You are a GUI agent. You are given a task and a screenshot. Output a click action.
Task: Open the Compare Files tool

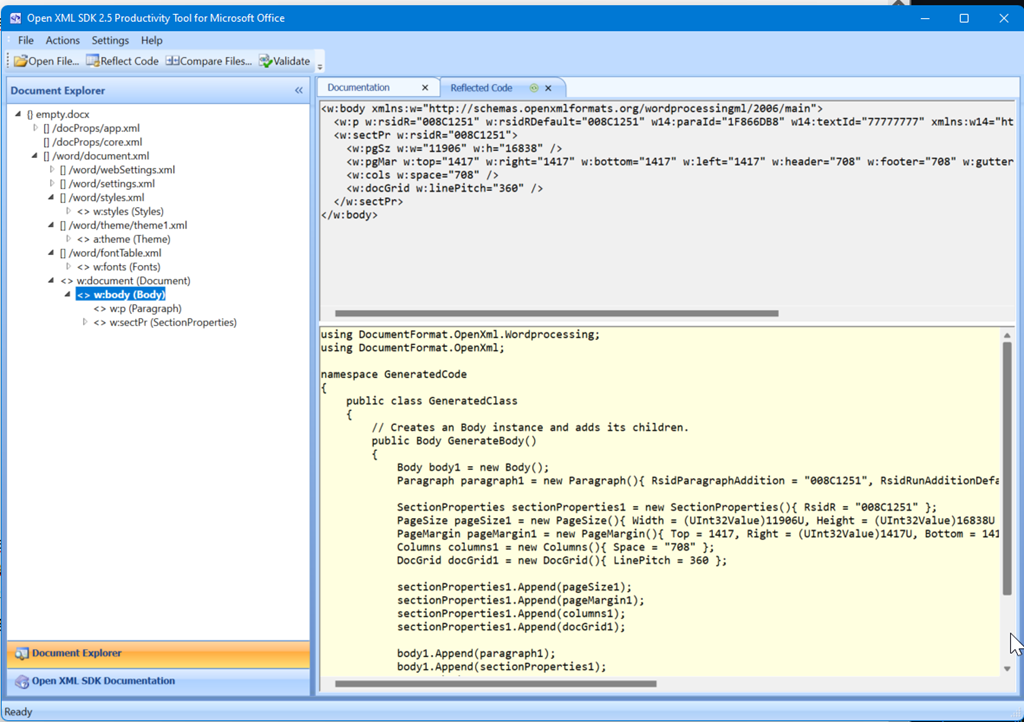tap(209, 61)
